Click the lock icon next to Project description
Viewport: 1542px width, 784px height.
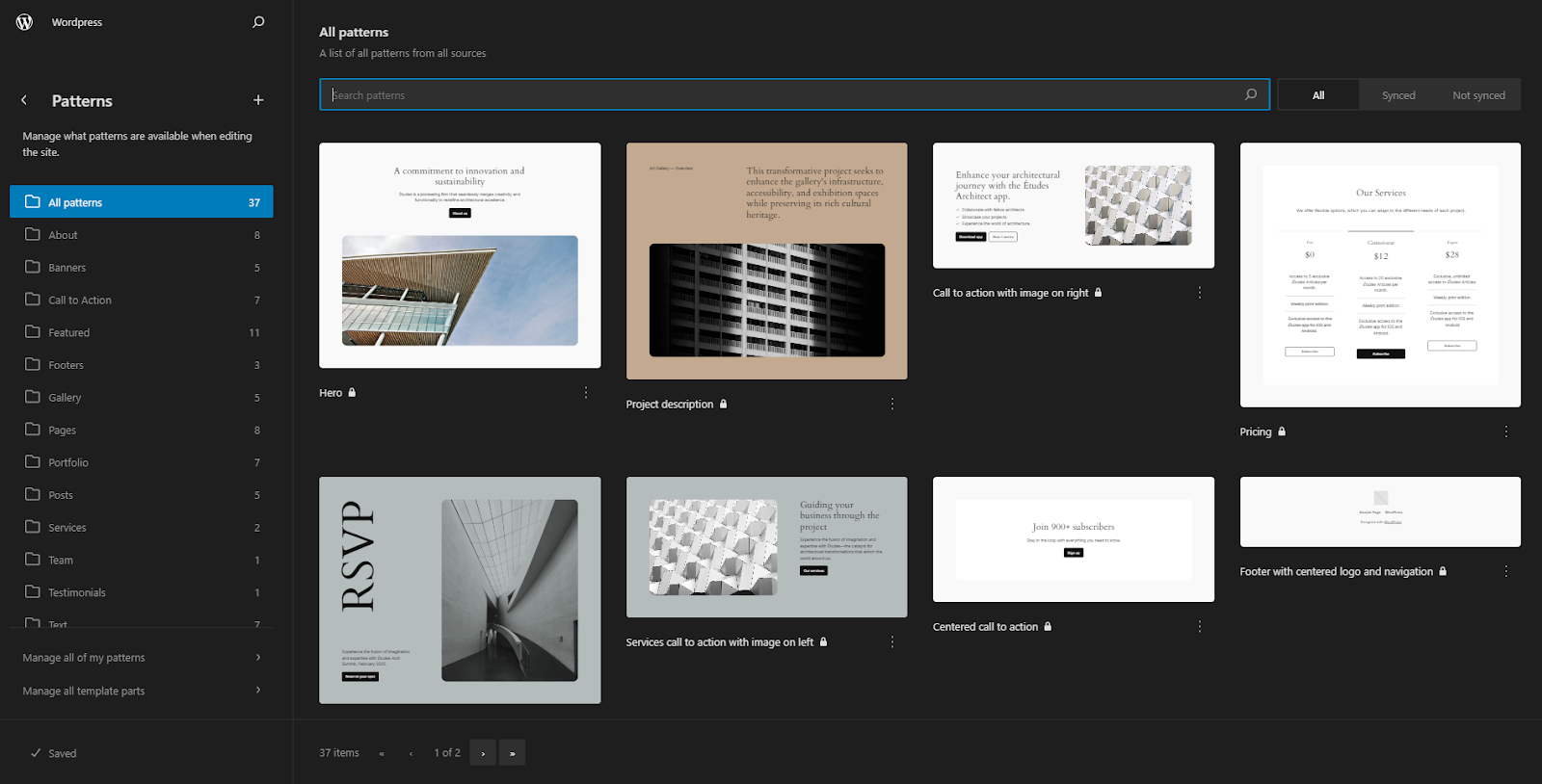point(723,404)
